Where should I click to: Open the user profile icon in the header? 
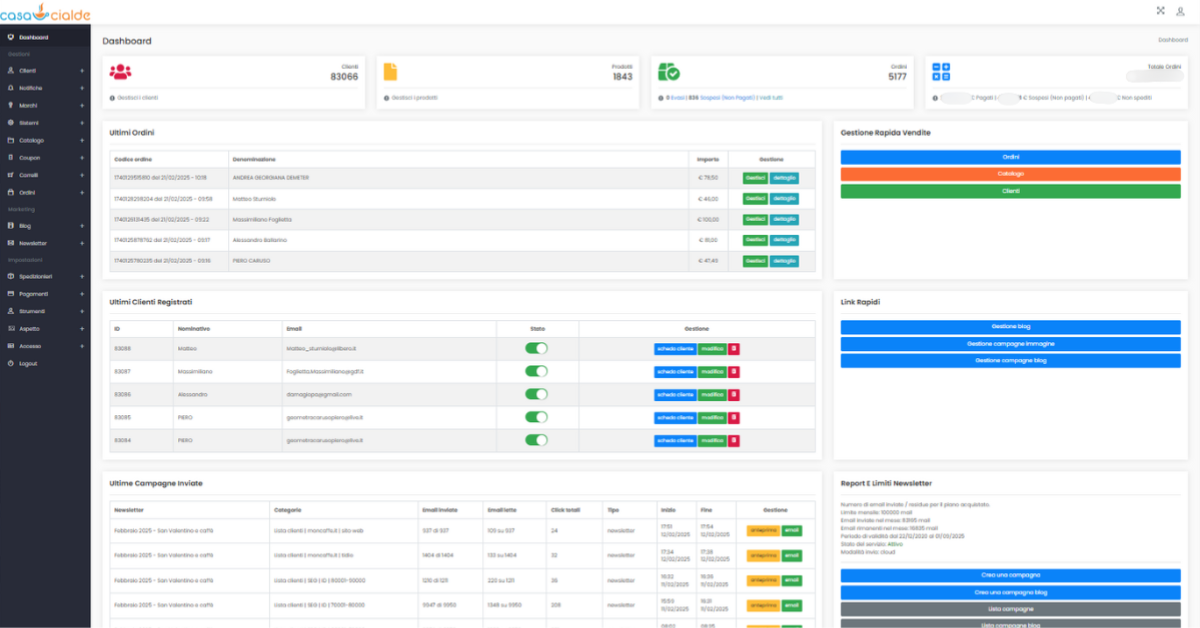(1180, 11)
